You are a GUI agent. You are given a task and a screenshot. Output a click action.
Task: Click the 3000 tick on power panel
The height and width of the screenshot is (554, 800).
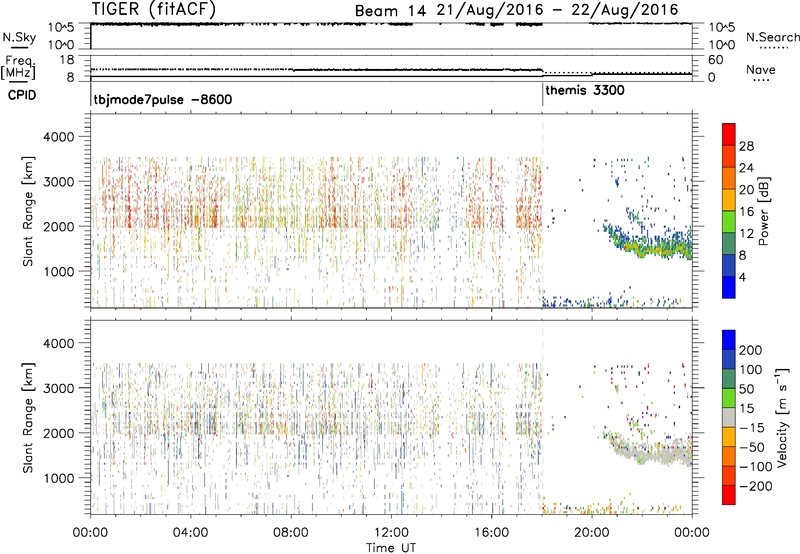(59, 182)
